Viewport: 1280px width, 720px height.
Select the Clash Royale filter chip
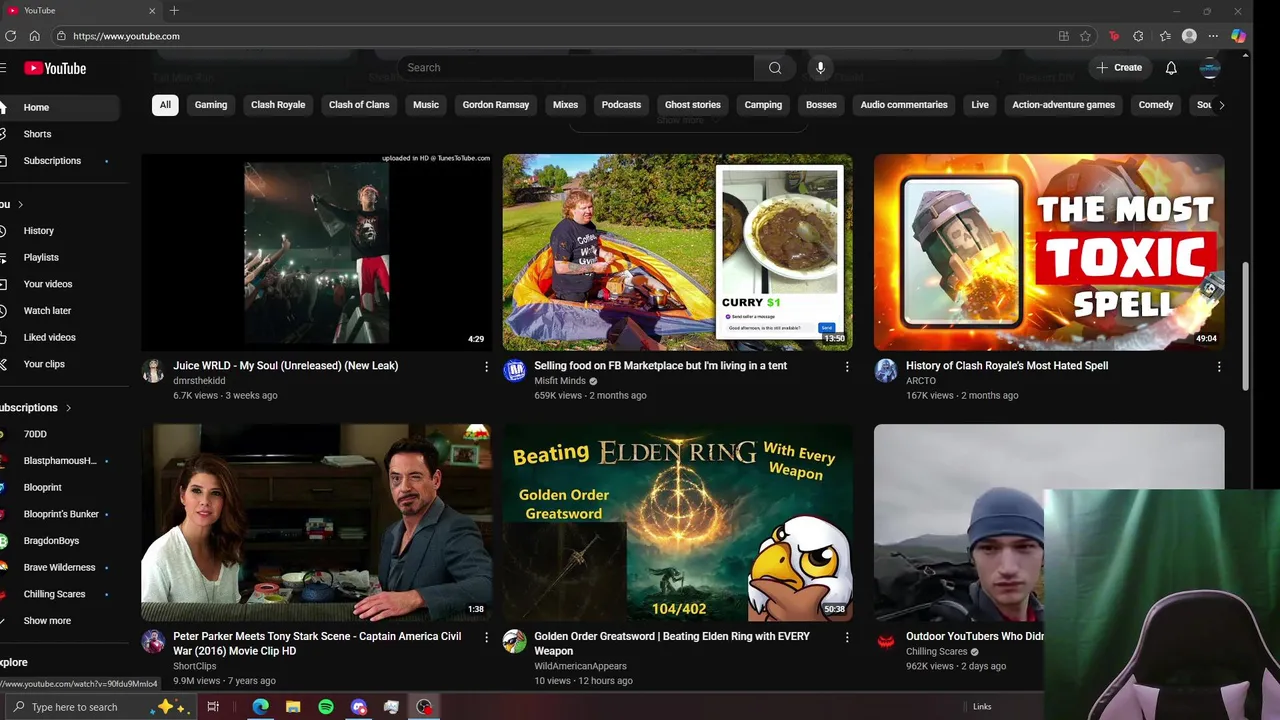278,105
